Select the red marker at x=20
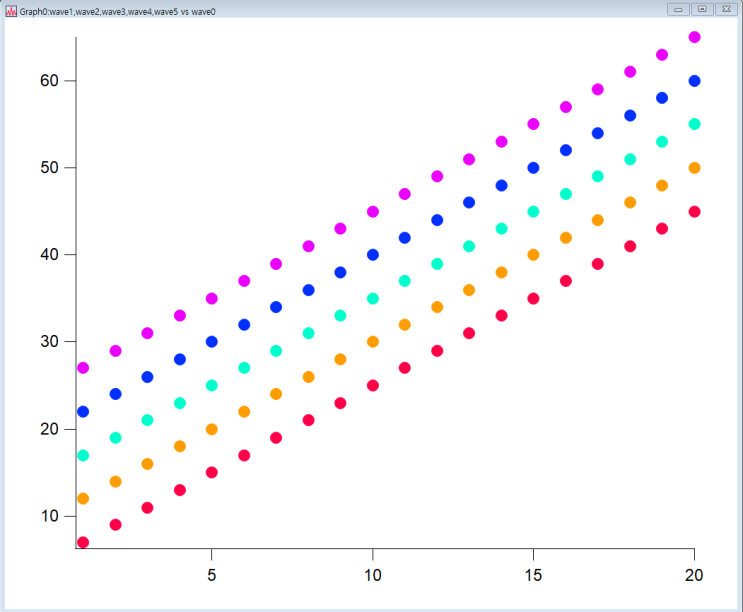 pyautogui.click(x=694, y=212)
